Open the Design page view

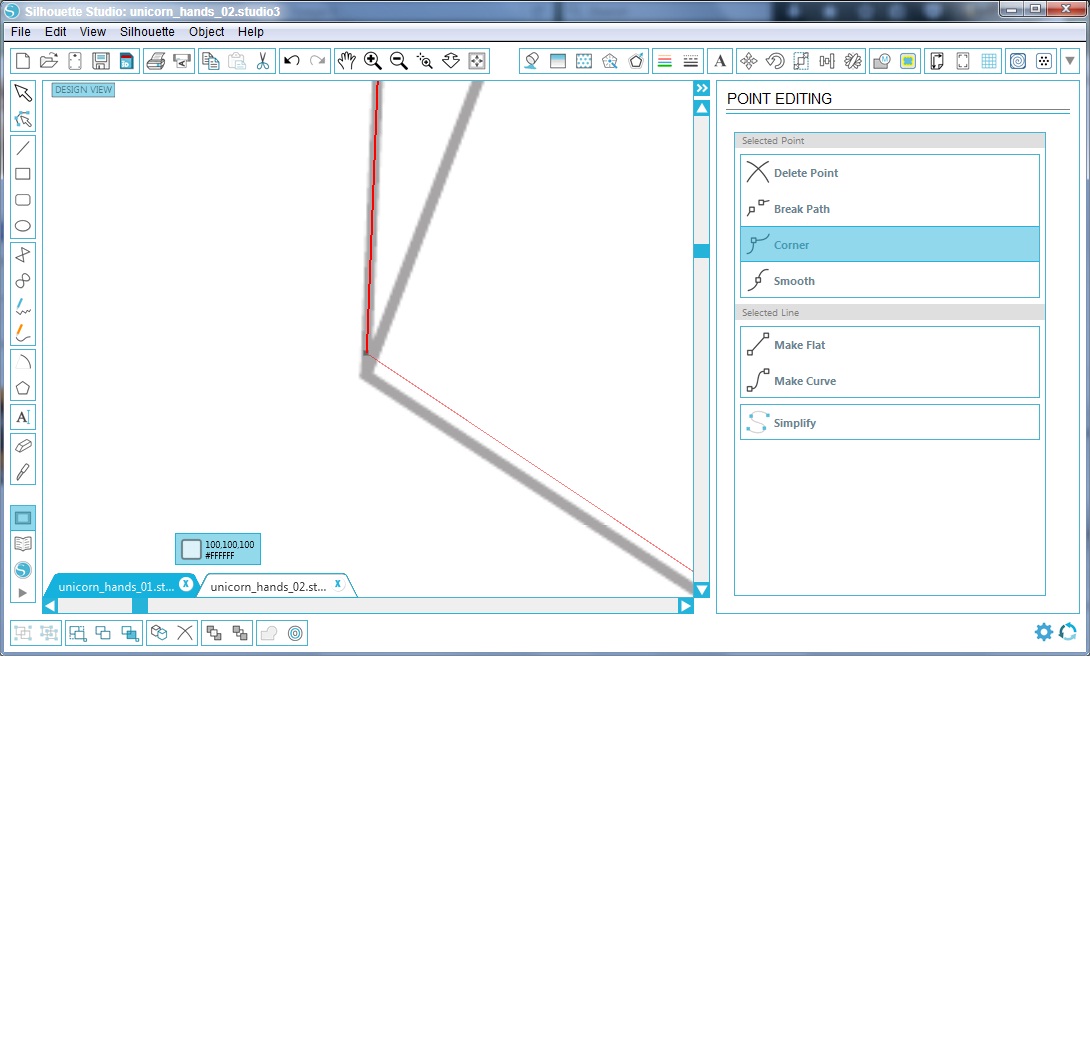(23, 518)
